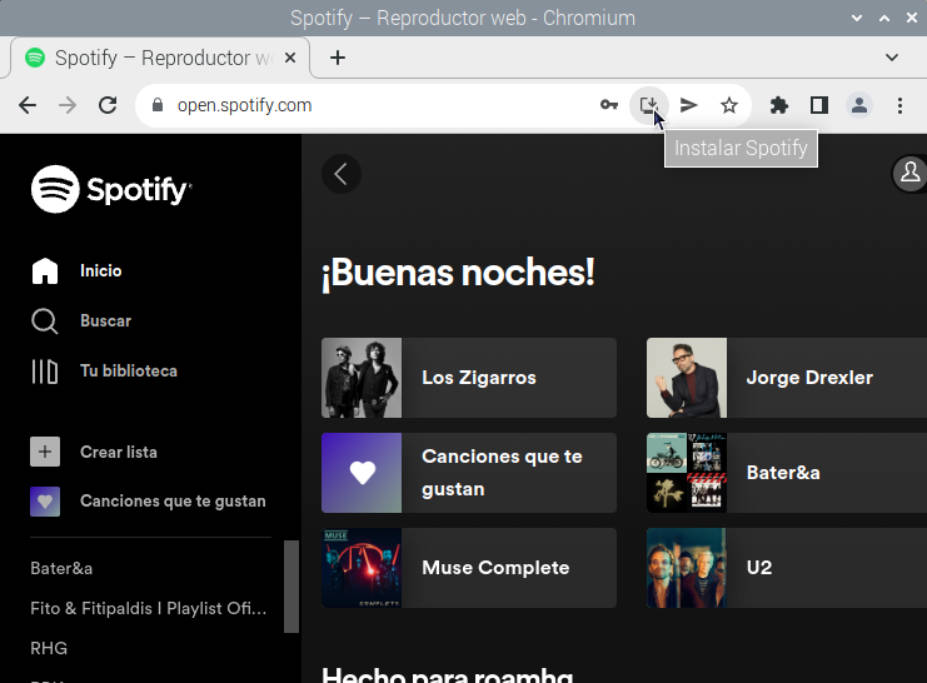Open the saved passwords key icon
The image size is (927, 683).
609,105
